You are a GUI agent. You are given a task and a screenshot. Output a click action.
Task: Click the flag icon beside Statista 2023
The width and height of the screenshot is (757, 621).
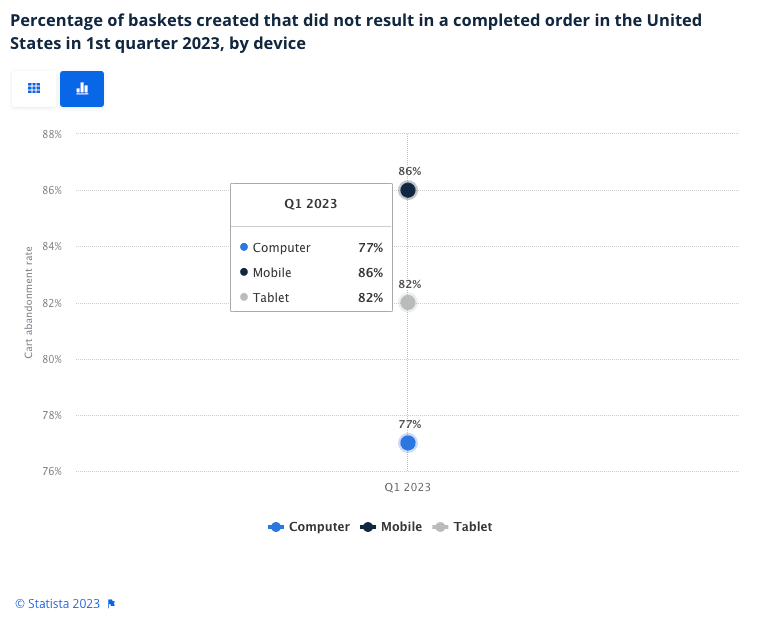[x=112, y=604]
